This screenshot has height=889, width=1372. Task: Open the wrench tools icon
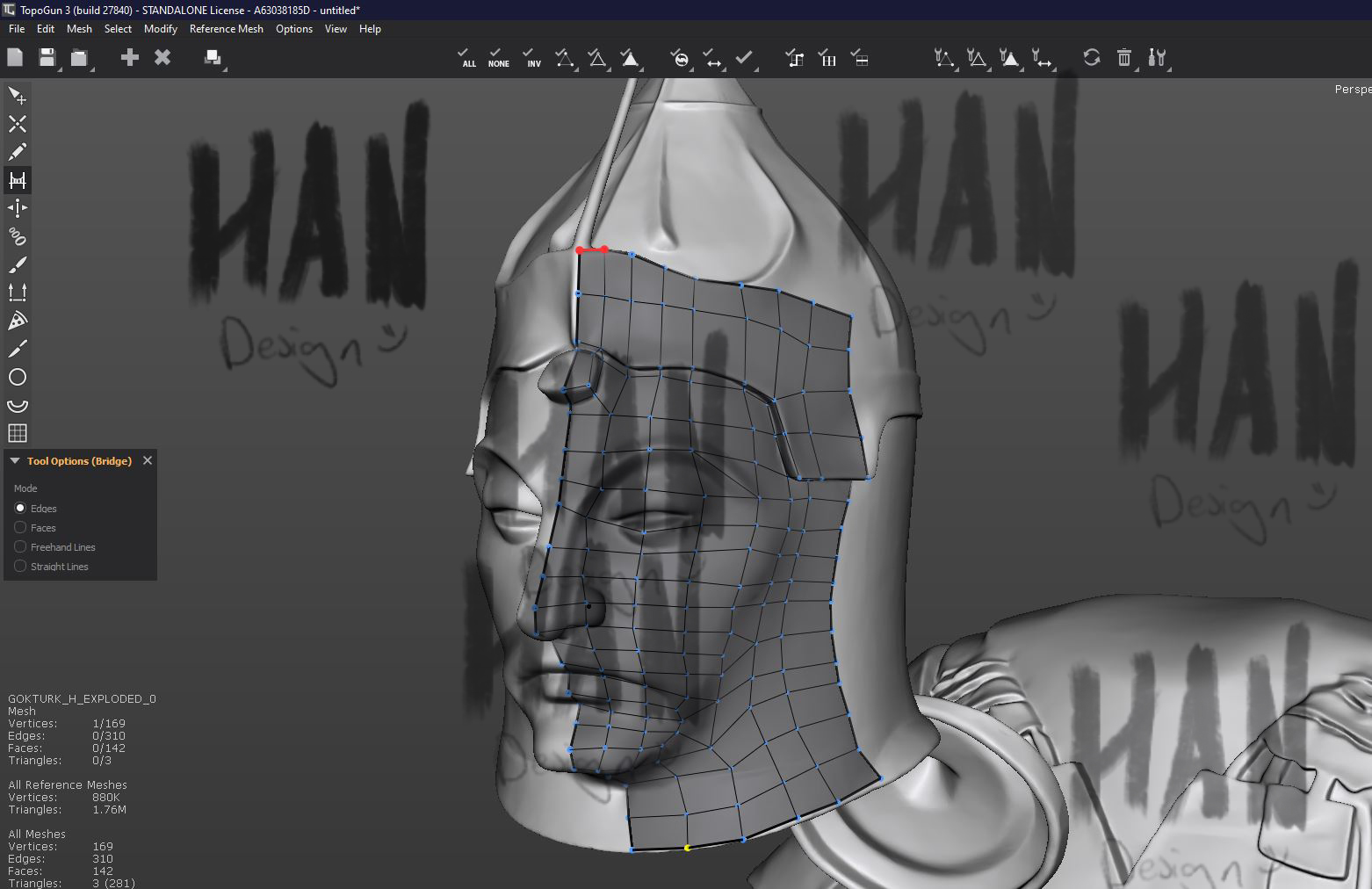(1157, 57)
